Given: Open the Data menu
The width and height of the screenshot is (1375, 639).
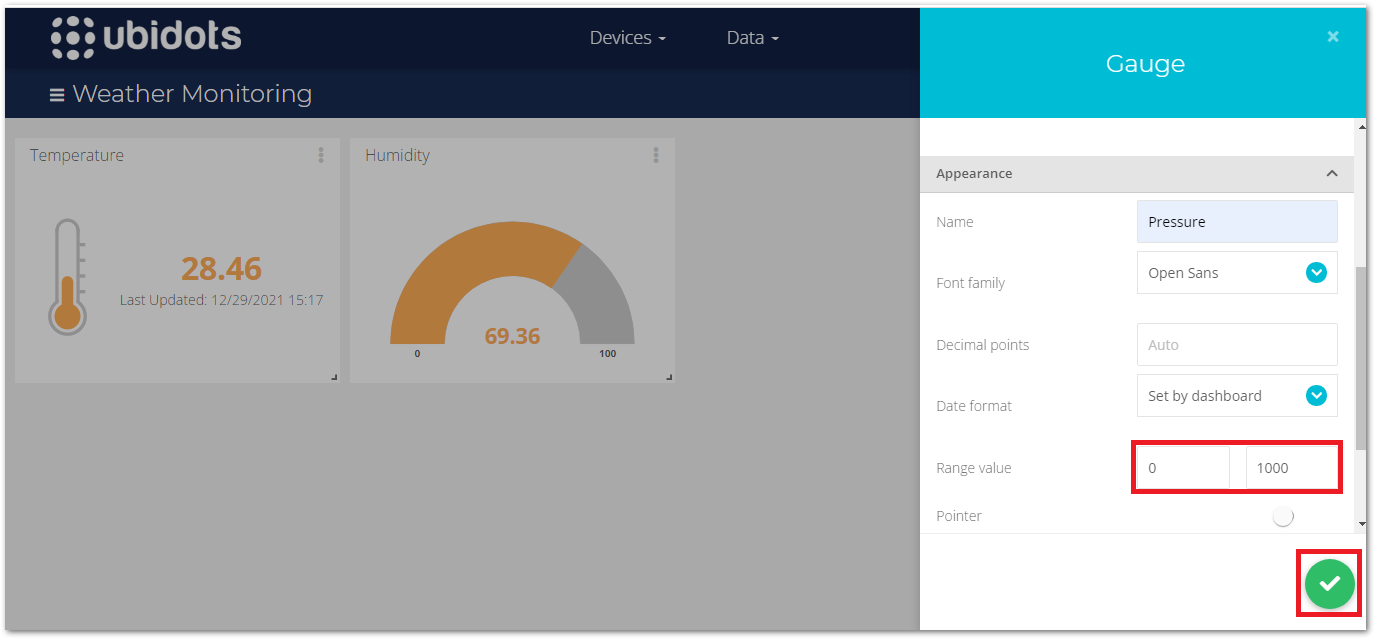Looking at the screenshot, I should click(x=752, y=38).
